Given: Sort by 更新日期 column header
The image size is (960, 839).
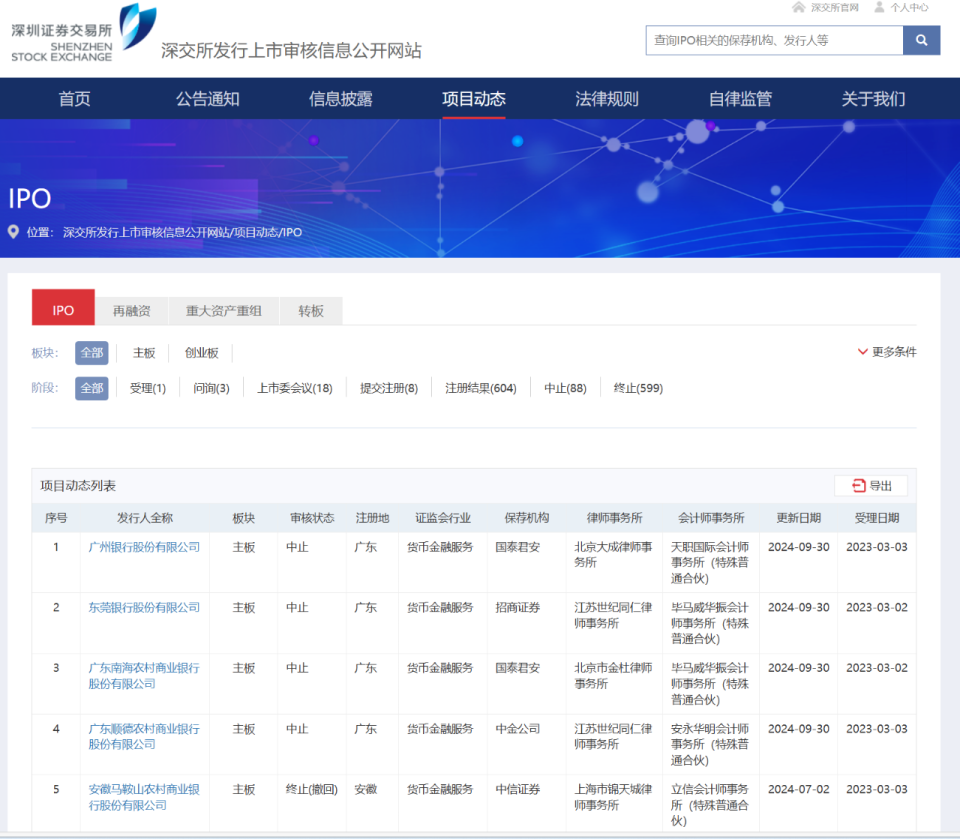Looking at the screenshot, I should (798, 518).
